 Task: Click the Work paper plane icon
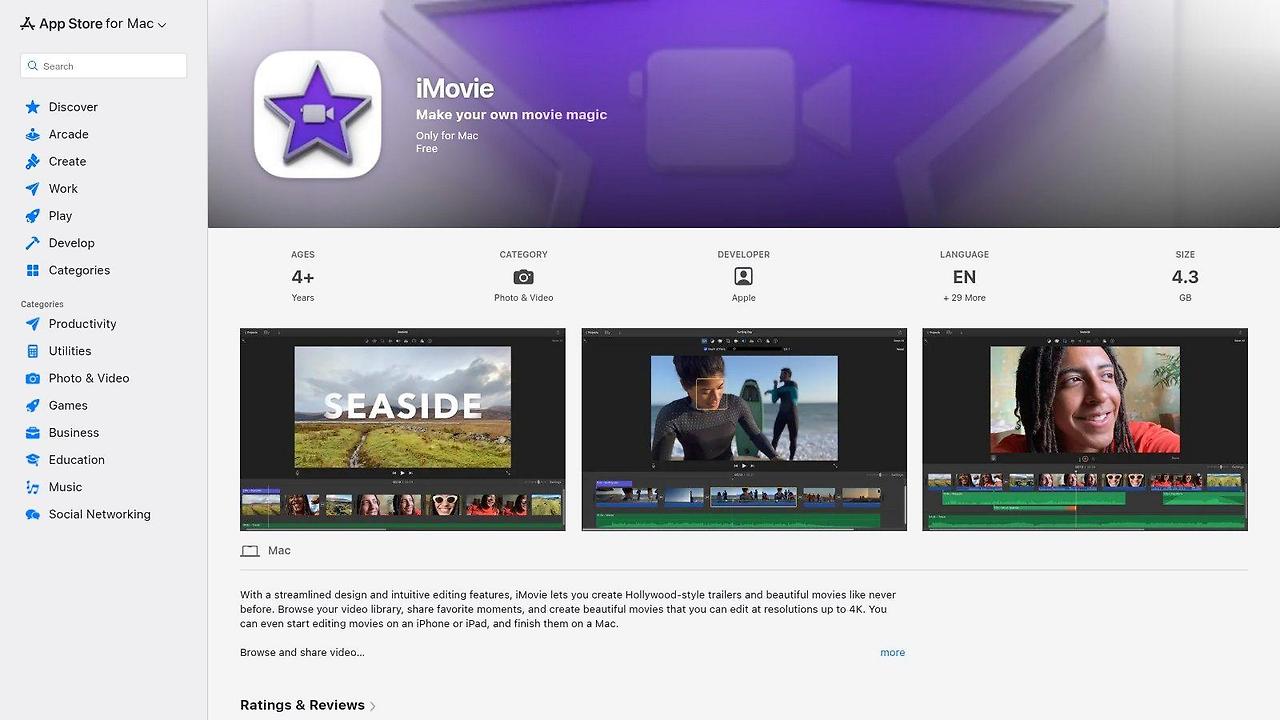(x=33, y=188)
